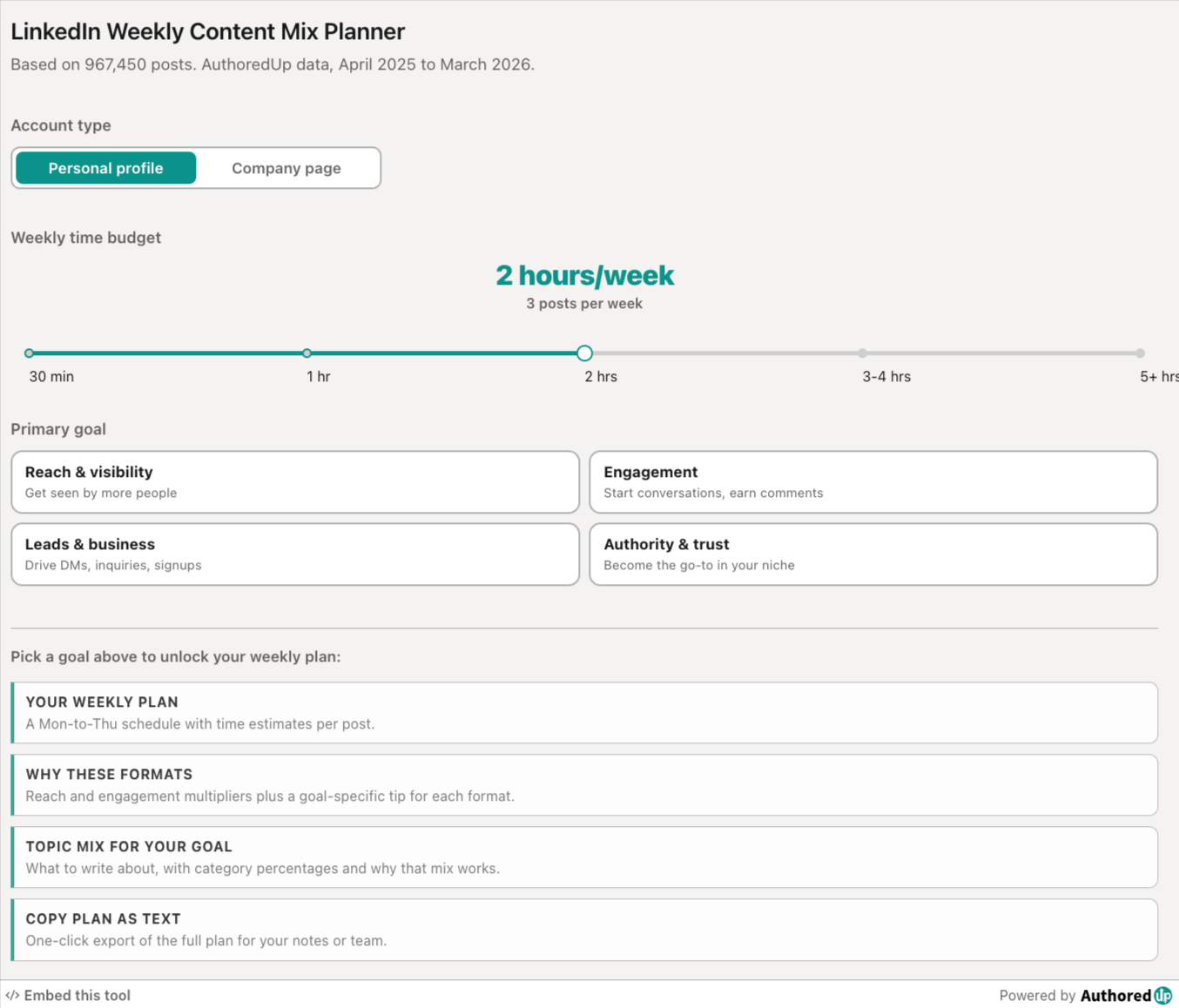Screen dimensions: 1179x1008
Task: Set time budget slider to 1 hr stop
Action: point(307,353)
